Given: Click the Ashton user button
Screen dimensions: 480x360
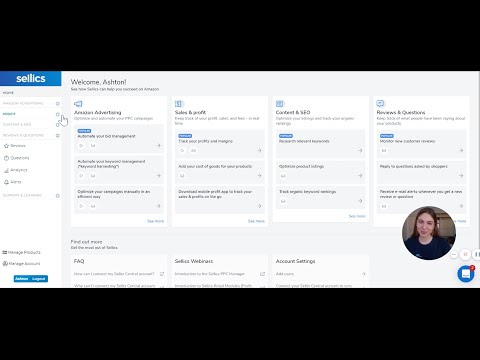Looking at the screenshot, I should pos(22,279).
